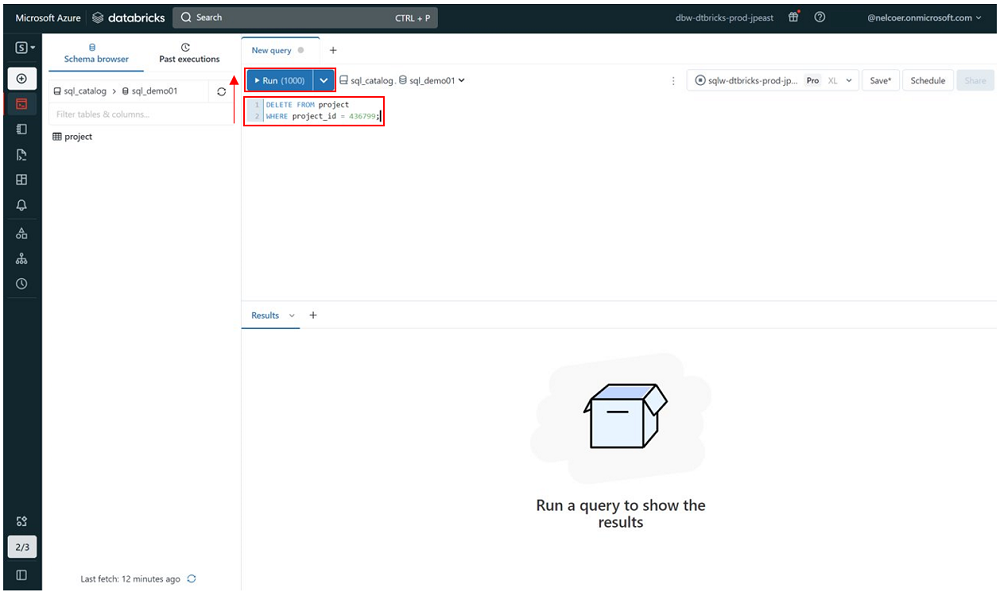Open Data shapes icon in sidebar
This screenshot has height=592, width=1000.
pos(22,233)
